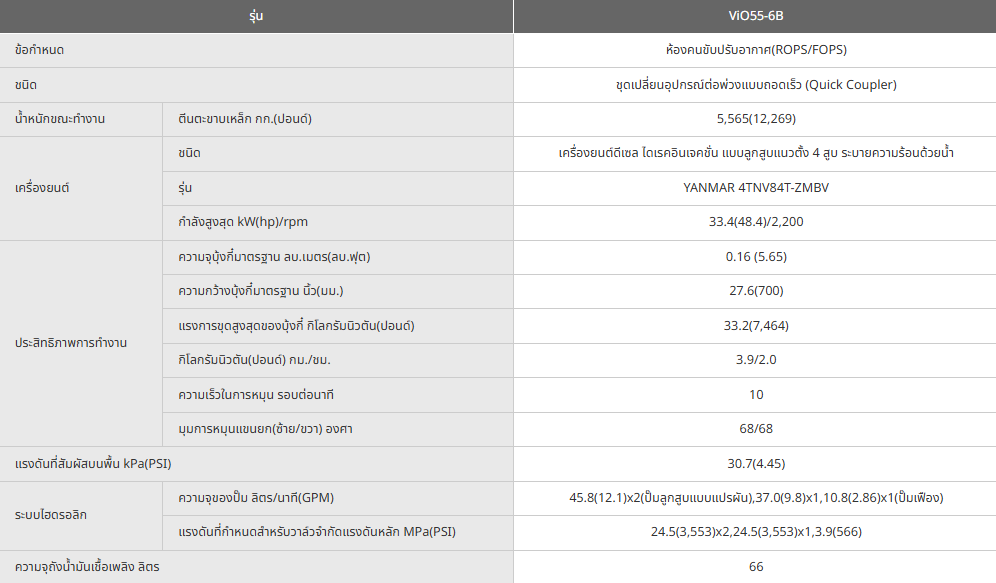Select the YANMAR 4TNV84T-ZMBV engine model cell

click(755, 187)
